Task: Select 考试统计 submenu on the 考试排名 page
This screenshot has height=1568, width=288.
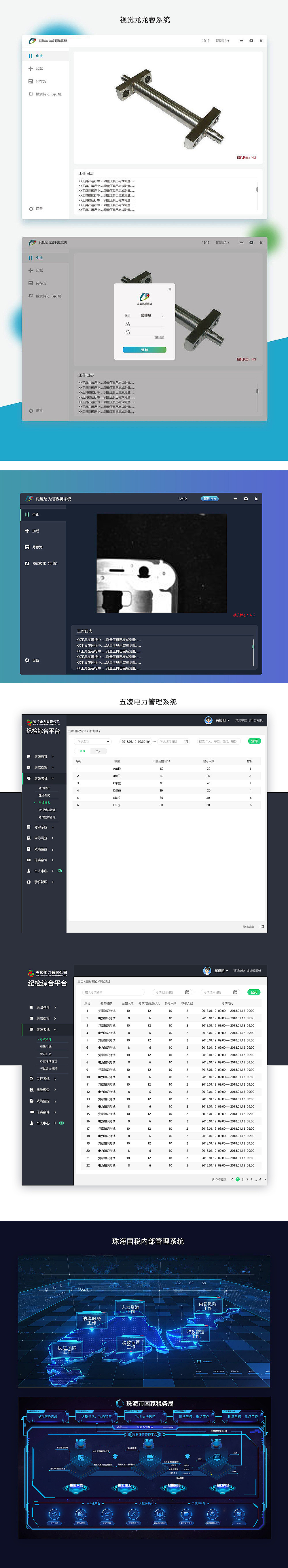Action: point(44,788)
